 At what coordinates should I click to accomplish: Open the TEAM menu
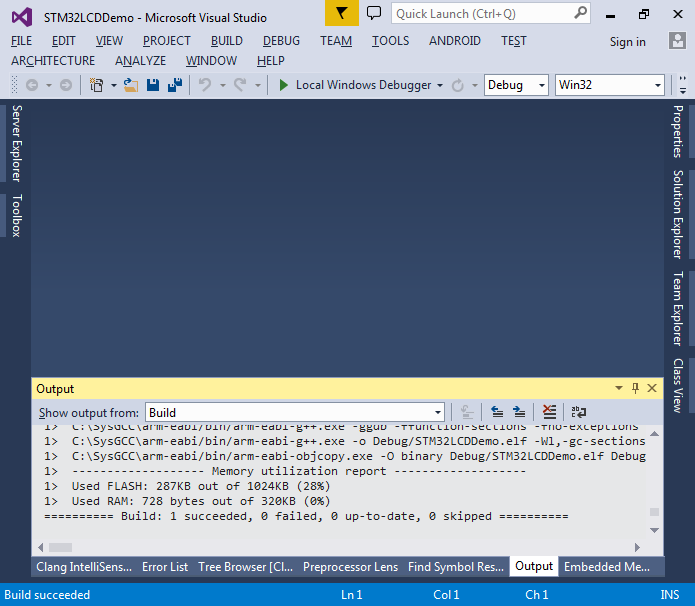tap(336, 41)
